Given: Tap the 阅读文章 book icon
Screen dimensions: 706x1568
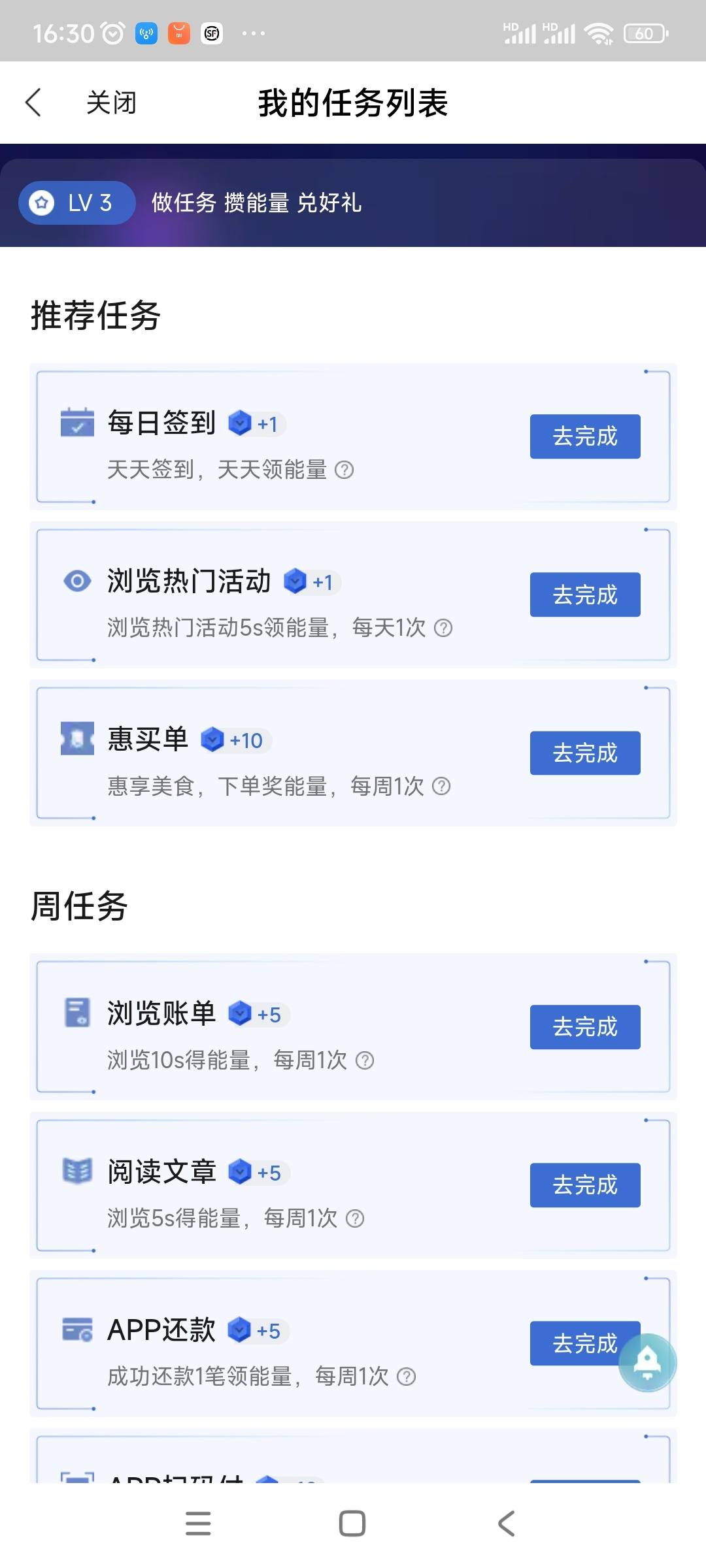Looking at the screenshot, I should [x=77, y=1170].
